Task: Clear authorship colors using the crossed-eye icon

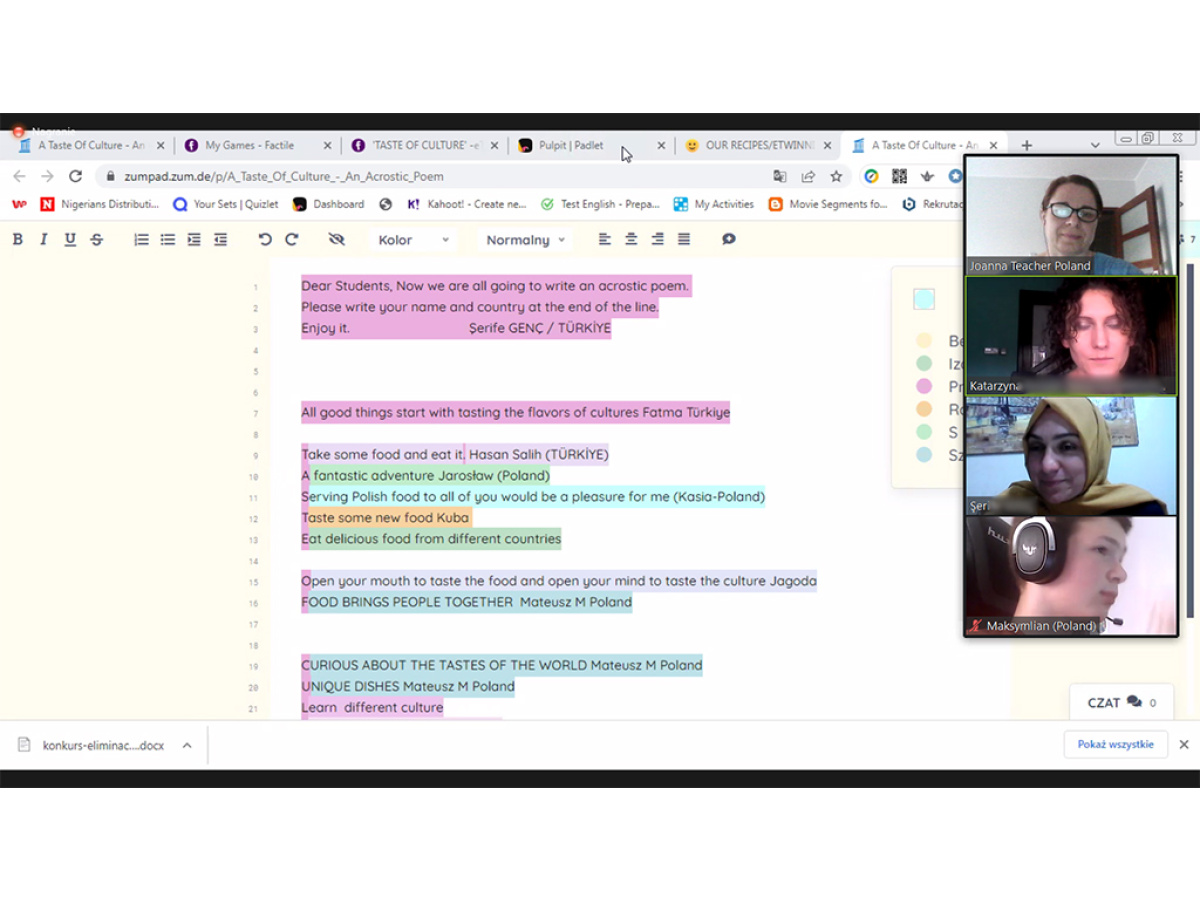Action: coord(337,239)
